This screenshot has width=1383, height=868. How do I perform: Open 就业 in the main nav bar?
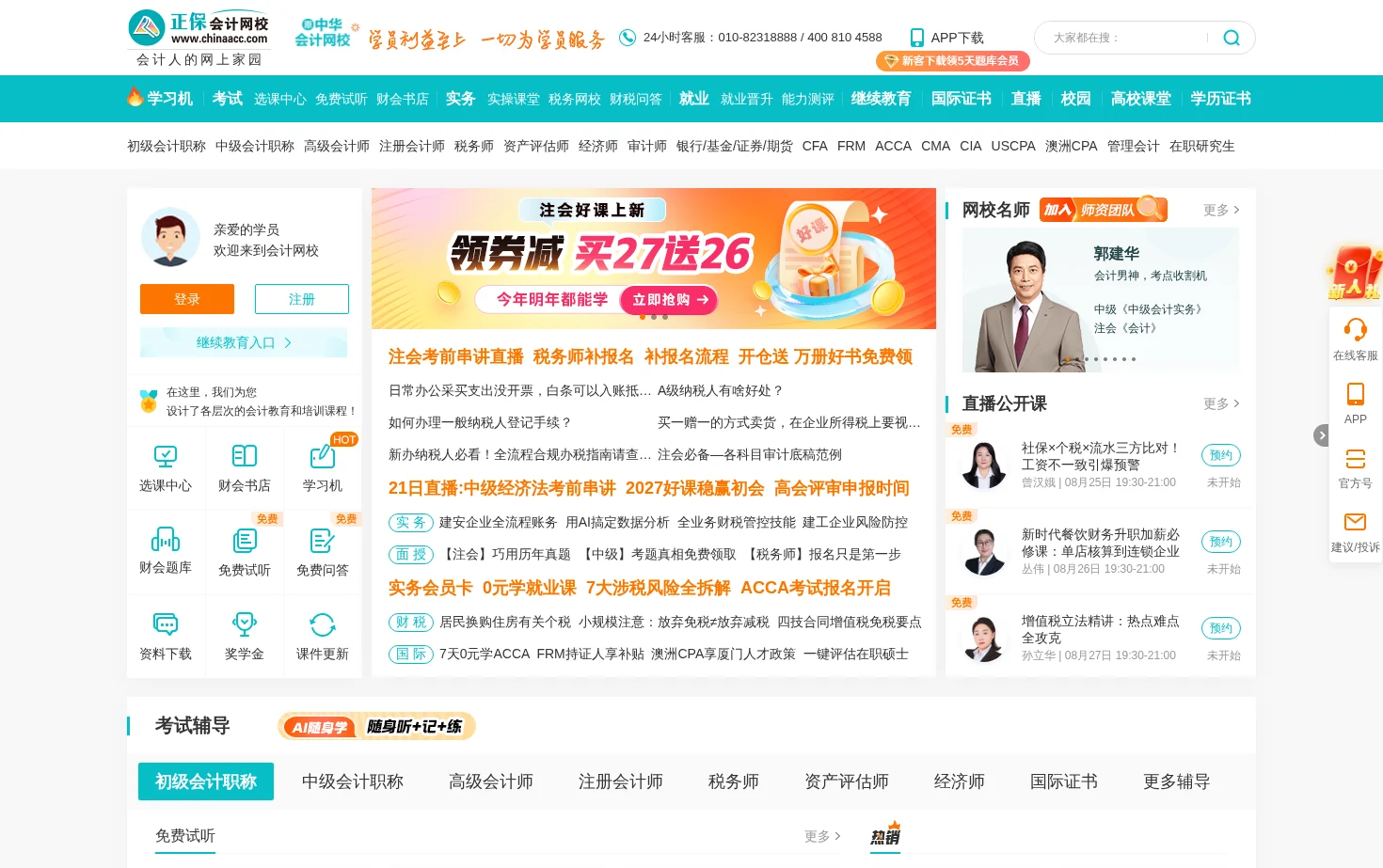coord(694,99)
